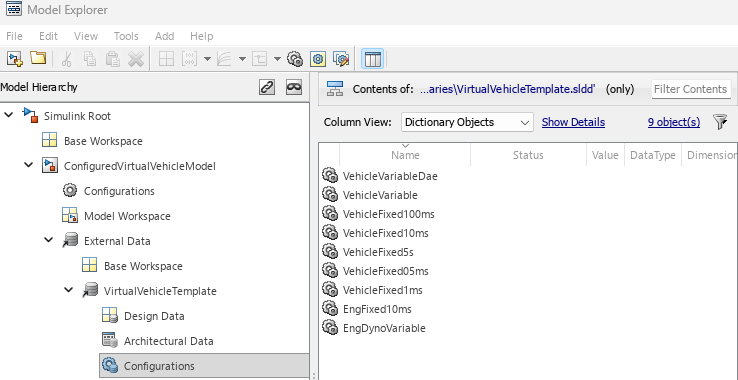Open the Help menu
The image size is (738, 380).
pos(202,36)
